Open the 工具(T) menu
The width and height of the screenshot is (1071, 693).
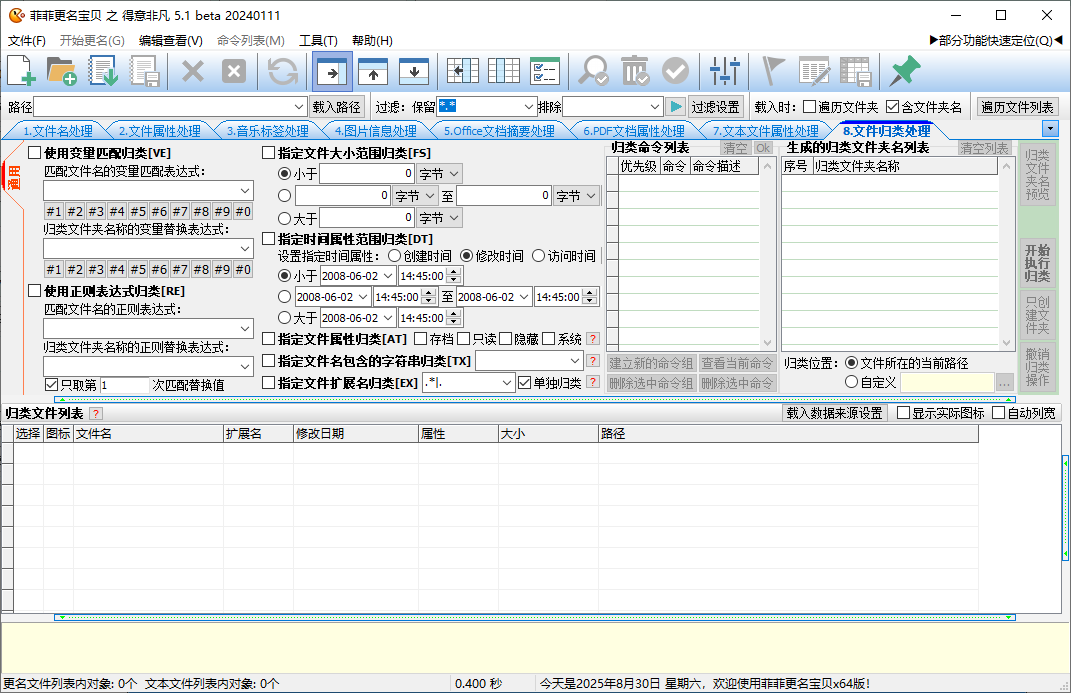[318, 41]
